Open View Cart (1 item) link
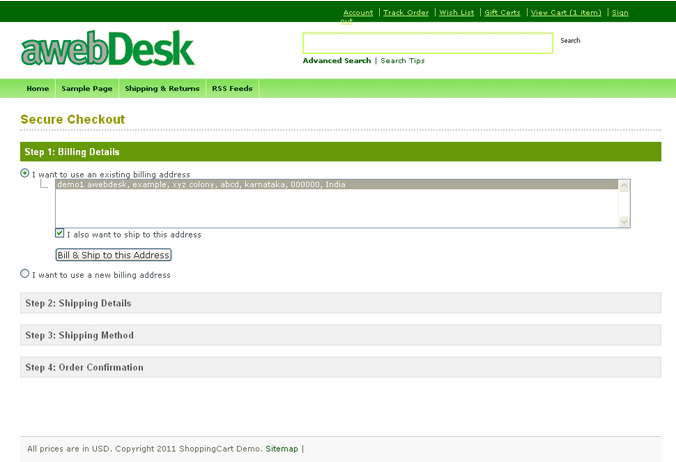Image resolution: width=676 pixels, height=462 pixels. [x=566, y=13]
